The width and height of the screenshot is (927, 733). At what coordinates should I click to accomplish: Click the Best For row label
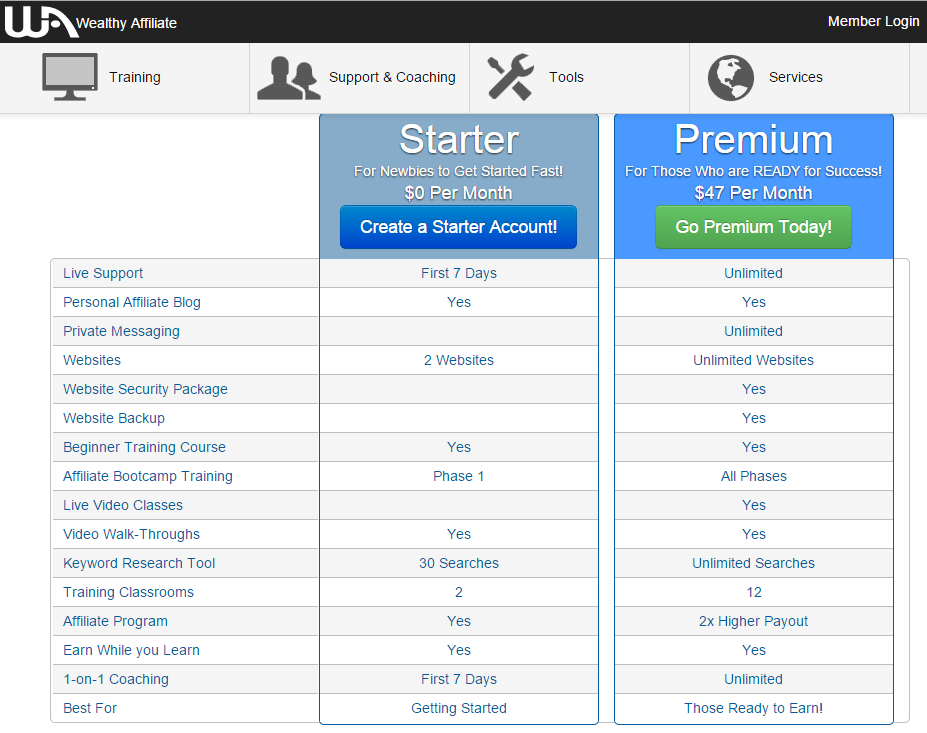(x=90, y=708)
